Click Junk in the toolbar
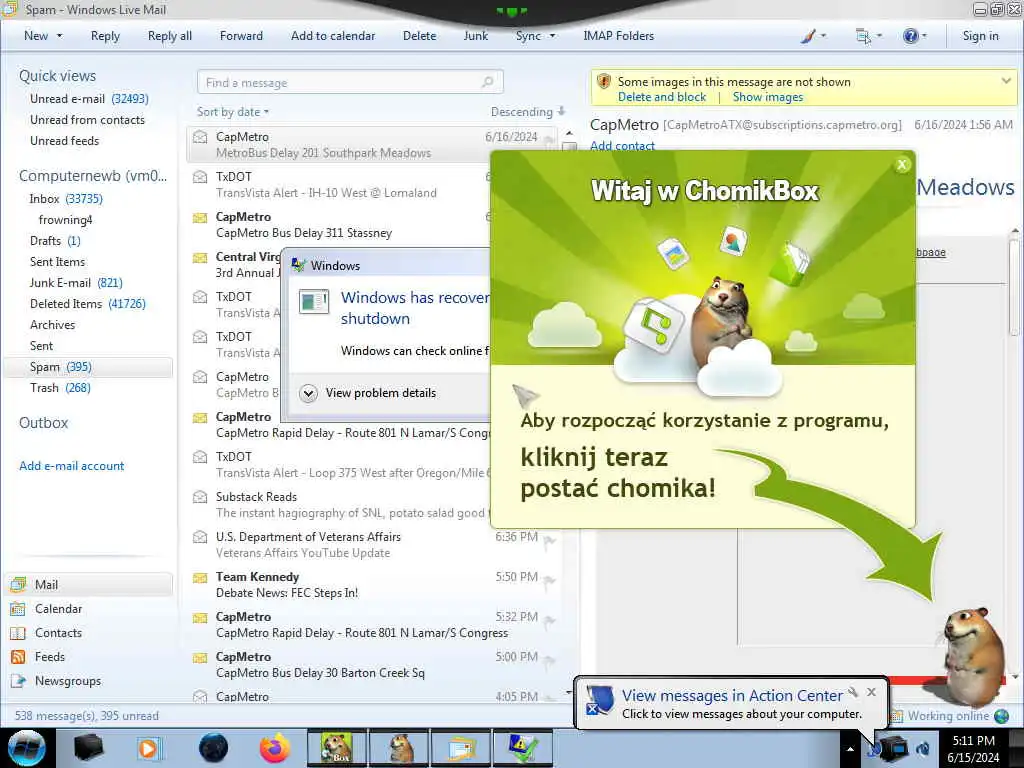Viewport: 1024px width, 768px height. point(475,36)
